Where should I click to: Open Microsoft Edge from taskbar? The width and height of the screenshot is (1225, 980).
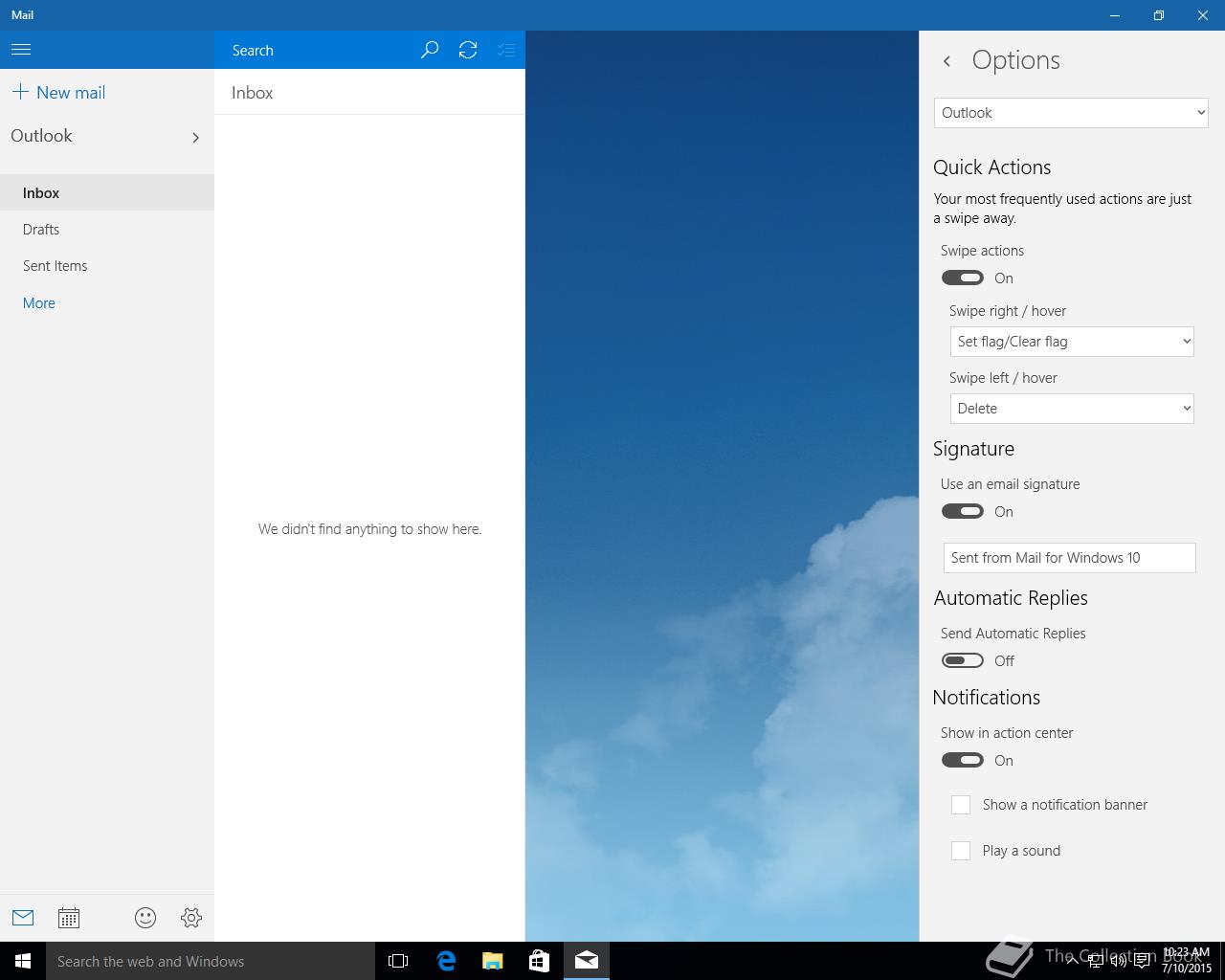pos(446,961)
